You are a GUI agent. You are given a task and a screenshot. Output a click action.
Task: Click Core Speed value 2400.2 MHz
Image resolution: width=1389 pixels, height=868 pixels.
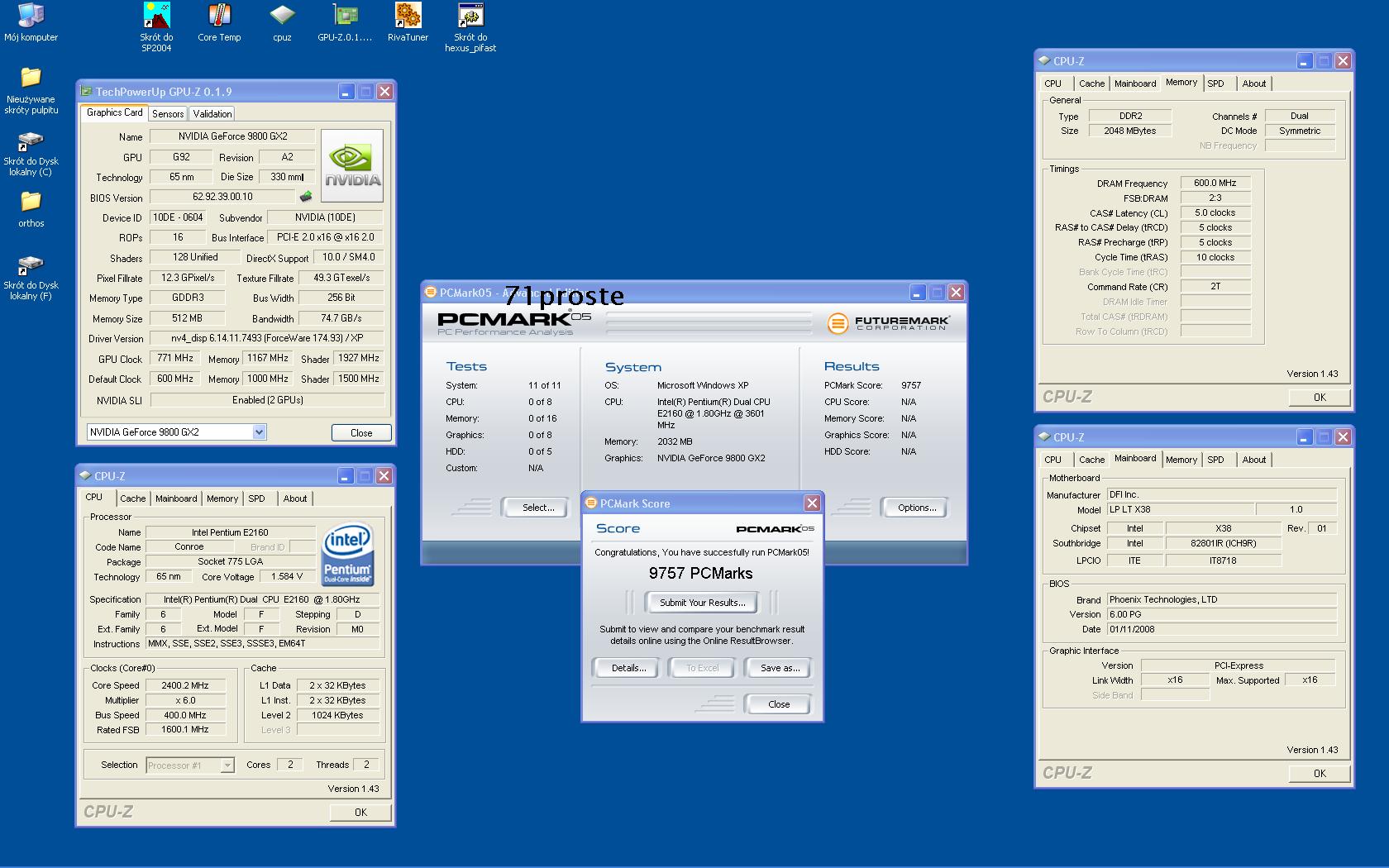click(185, 685)
